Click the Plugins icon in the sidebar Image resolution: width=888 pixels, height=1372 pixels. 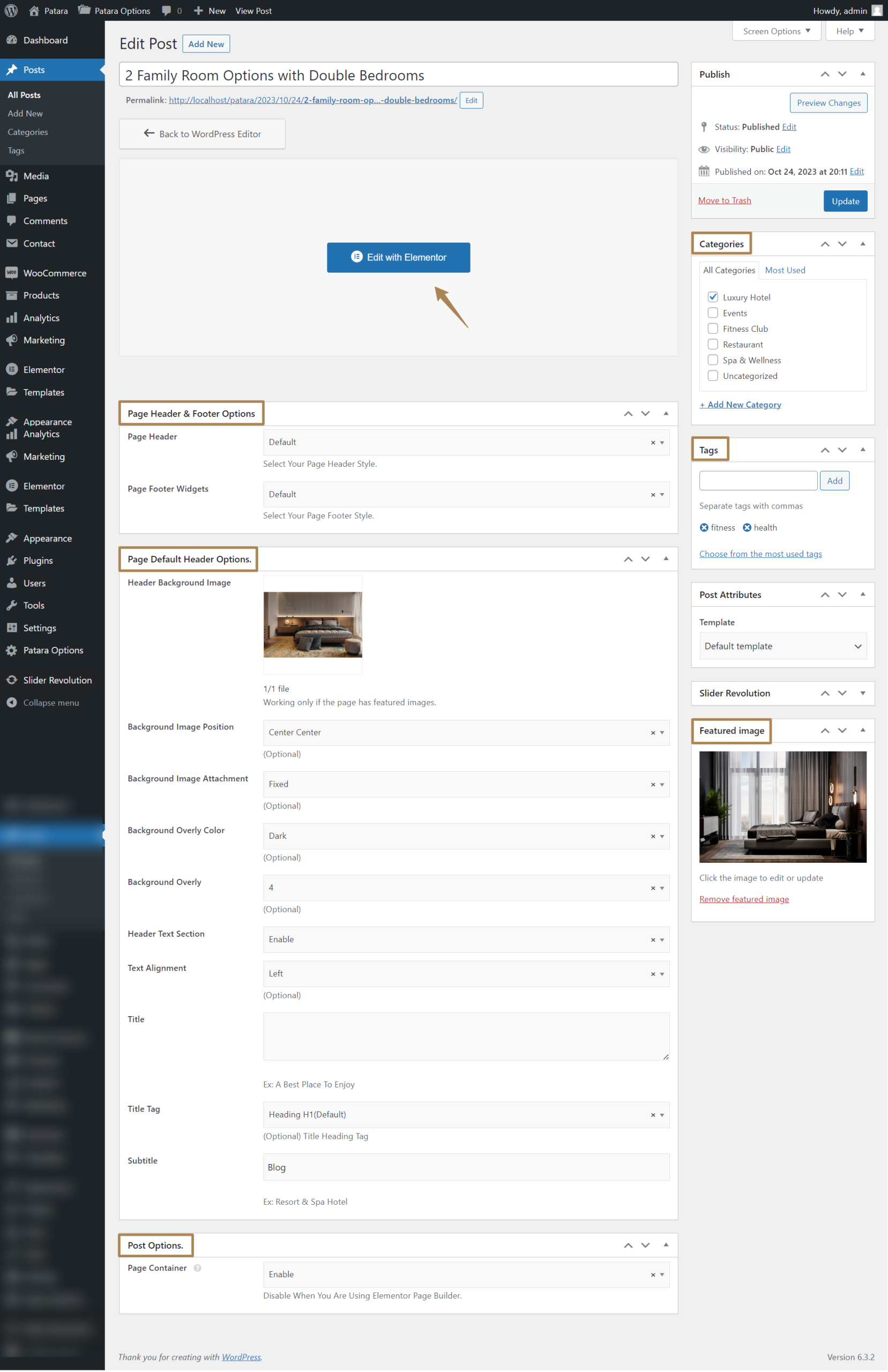coord(12,561)
